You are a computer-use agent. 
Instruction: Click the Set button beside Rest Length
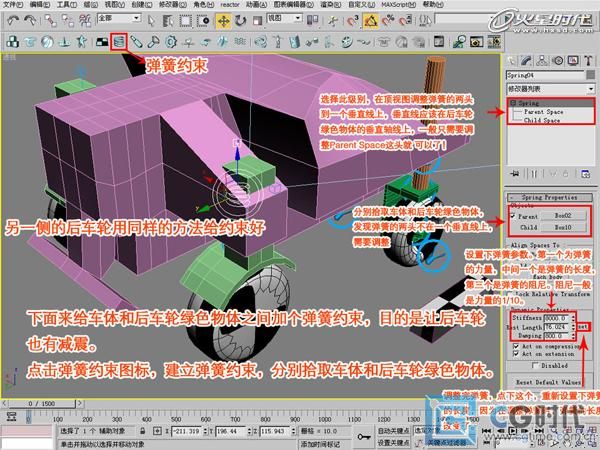tap(583, 327)
